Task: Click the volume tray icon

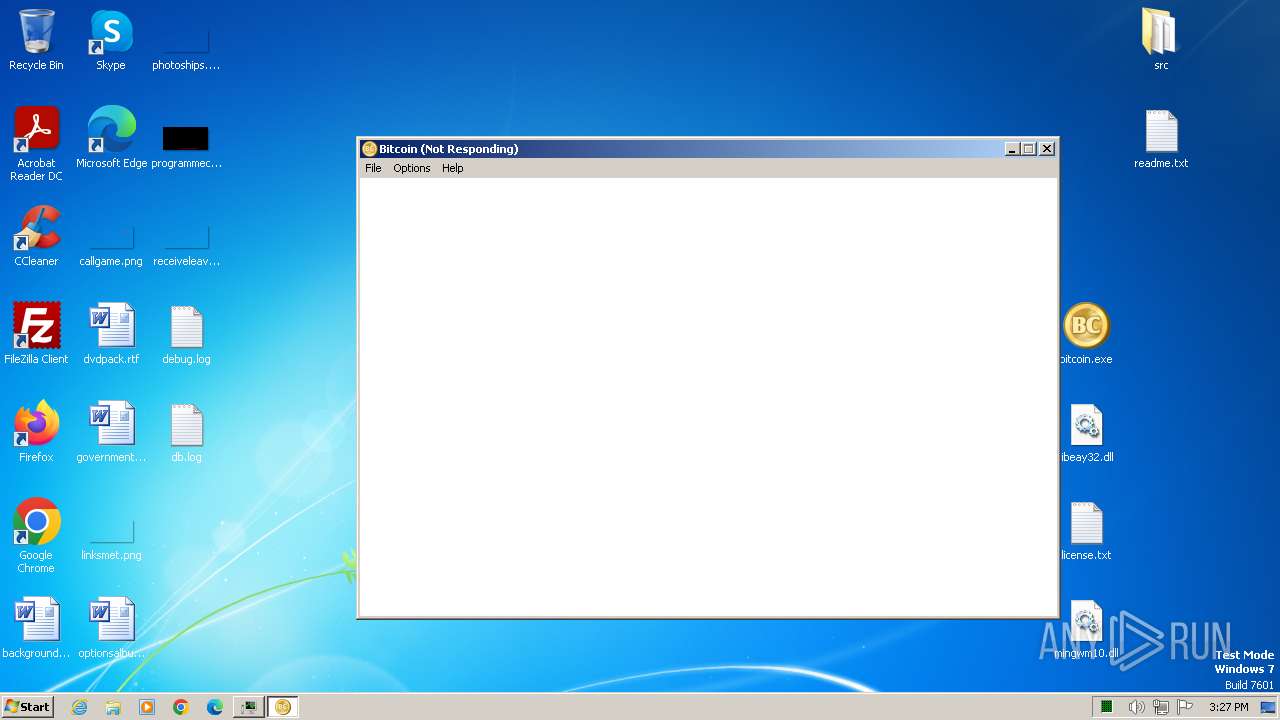Action: click(x=1136, y=707)
